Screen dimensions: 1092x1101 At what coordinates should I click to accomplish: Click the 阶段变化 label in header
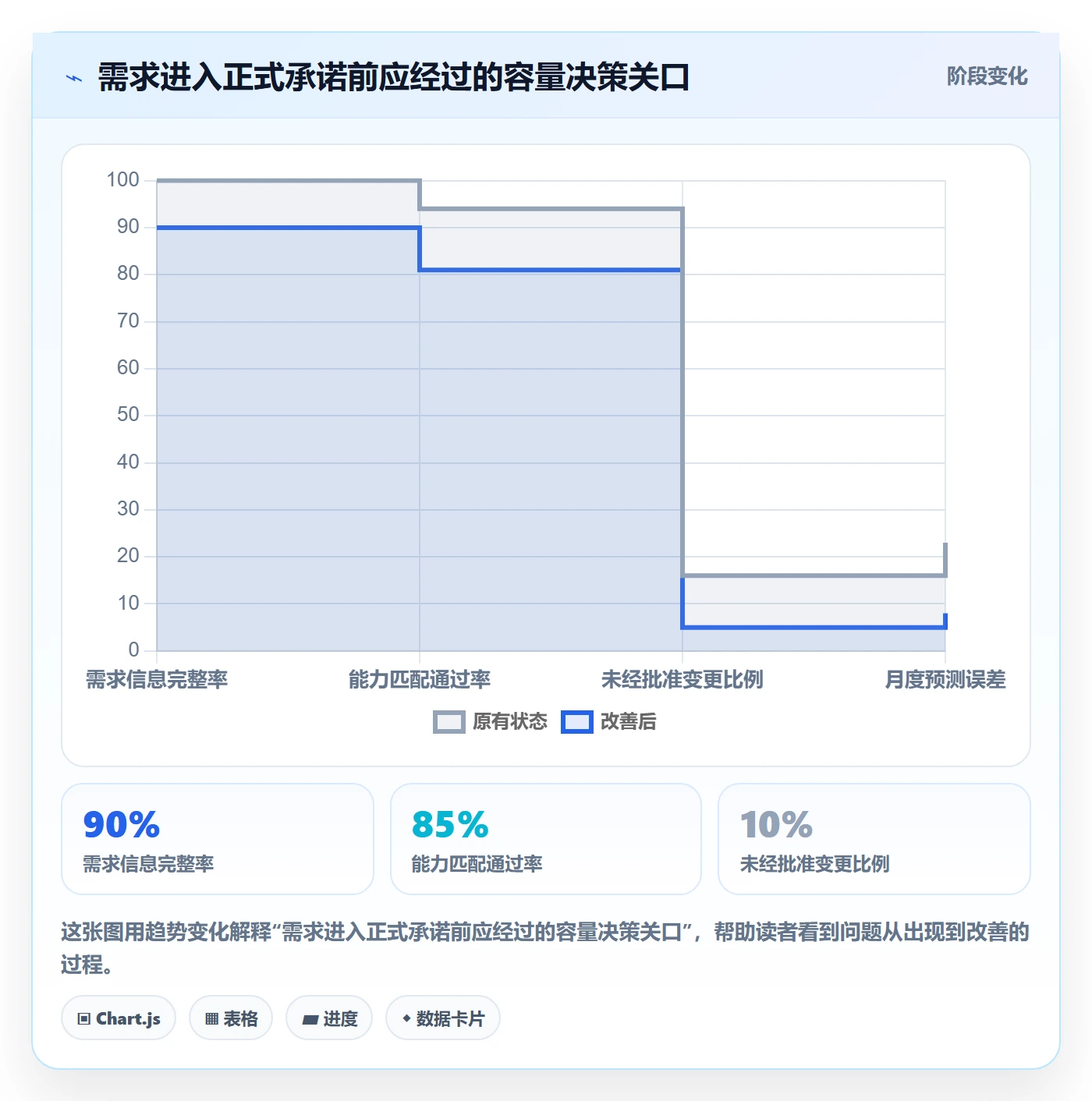coord(987,76)
